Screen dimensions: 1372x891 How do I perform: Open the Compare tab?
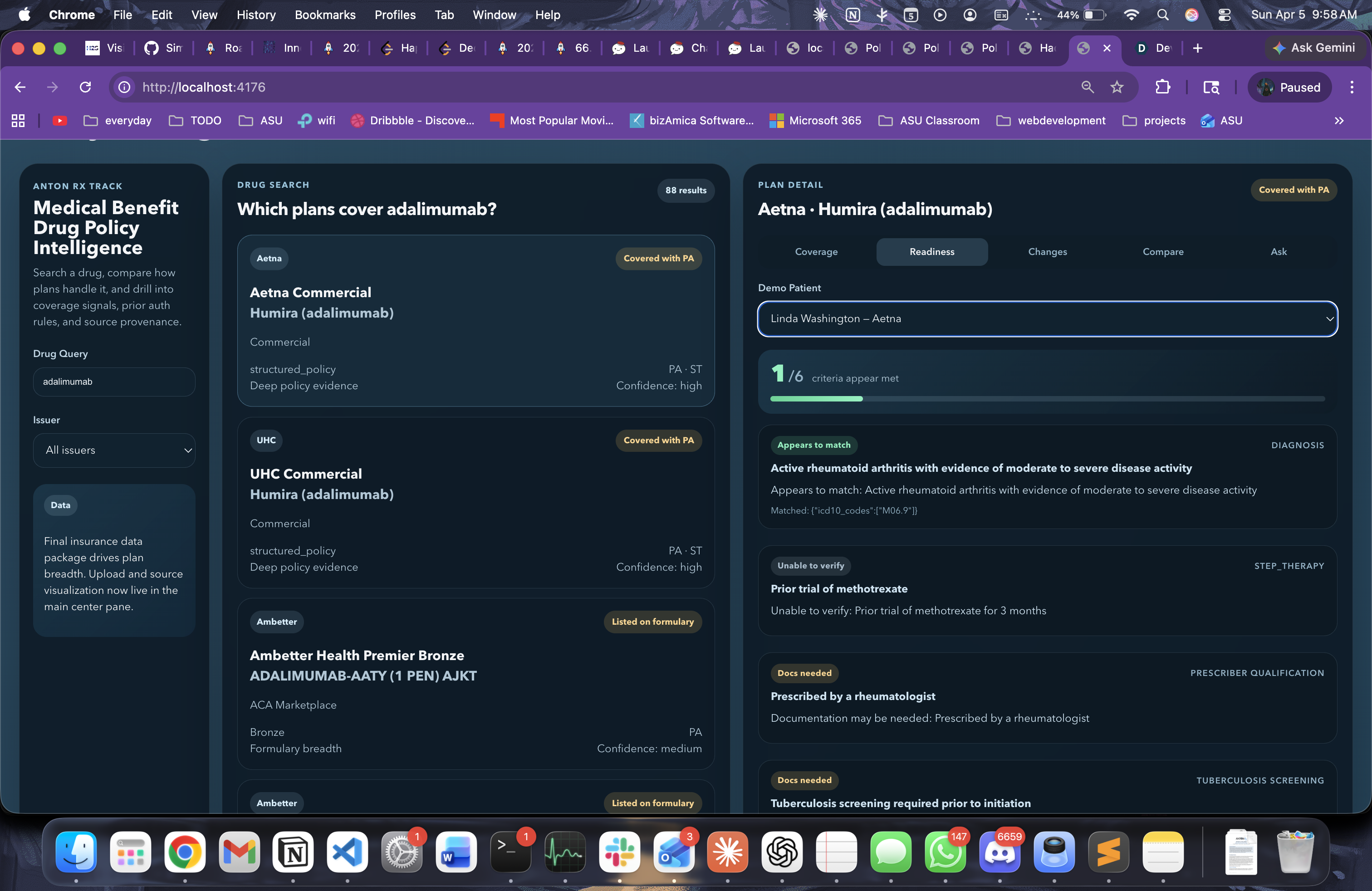click(1163, 252)
